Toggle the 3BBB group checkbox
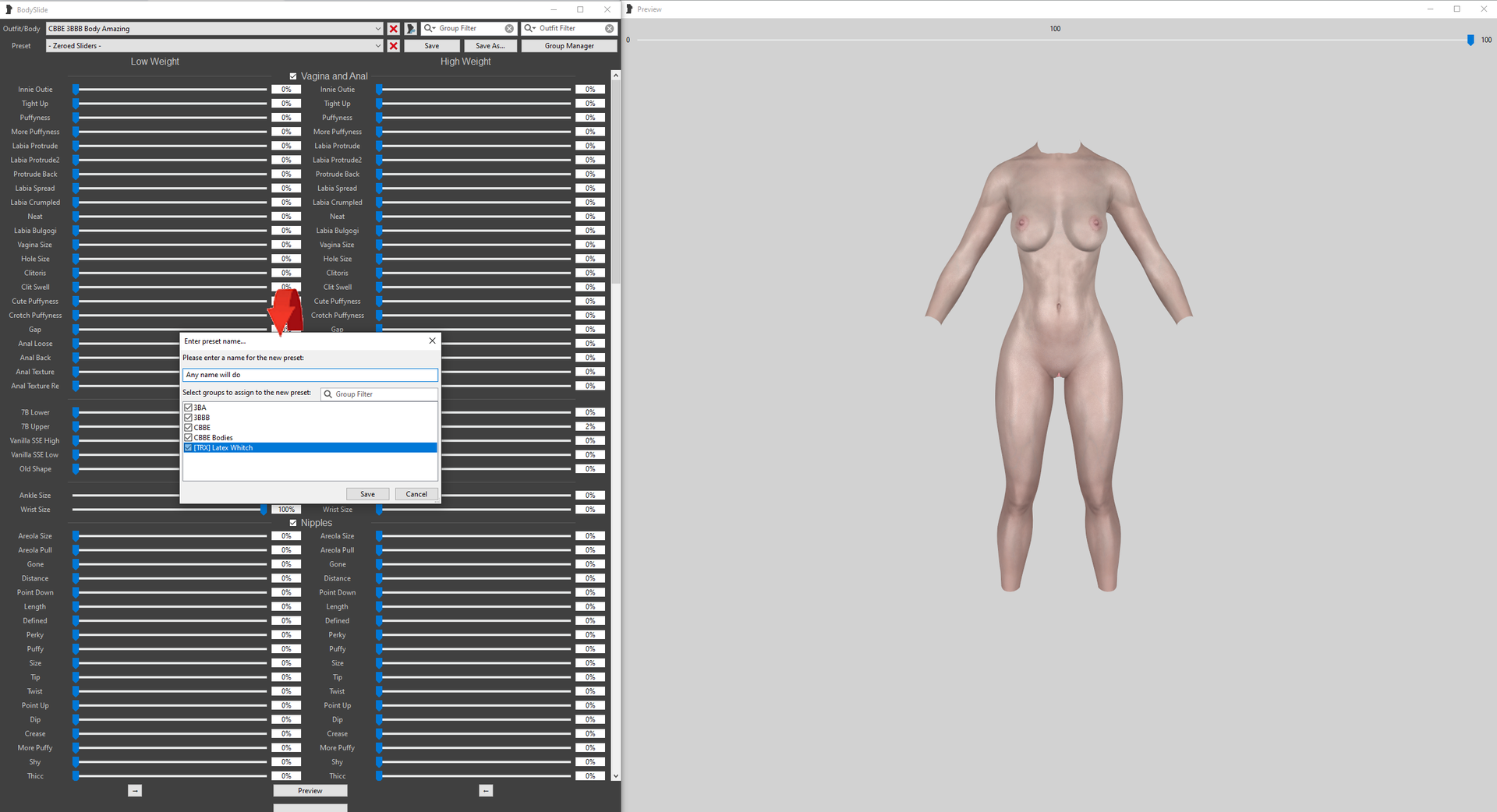 click(188, 418)
